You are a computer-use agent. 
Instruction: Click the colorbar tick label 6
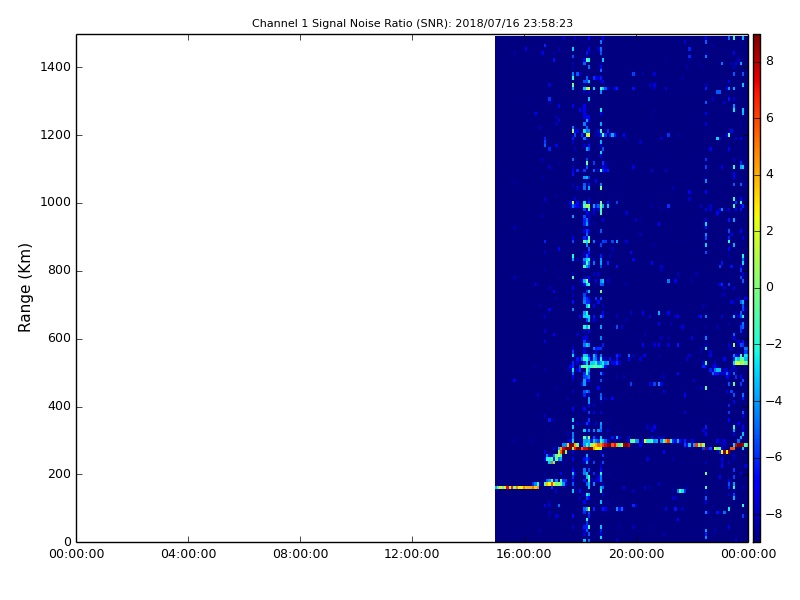click(770, 118)
